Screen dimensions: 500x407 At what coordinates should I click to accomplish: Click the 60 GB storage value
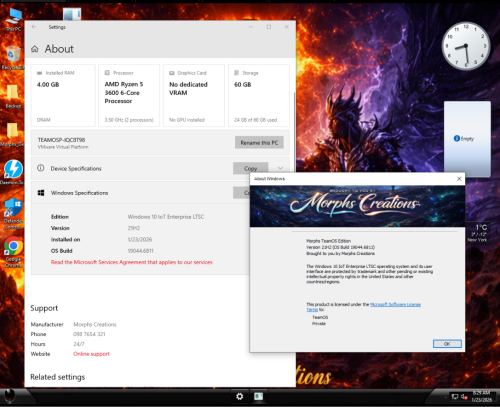(x=243, y=85)
